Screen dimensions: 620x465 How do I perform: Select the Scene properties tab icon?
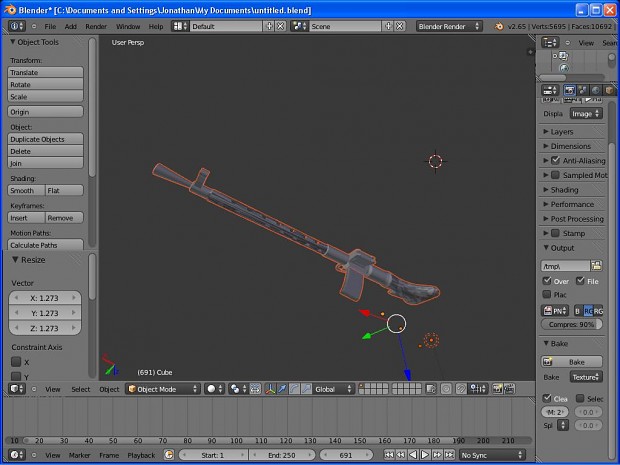(582, 90)
